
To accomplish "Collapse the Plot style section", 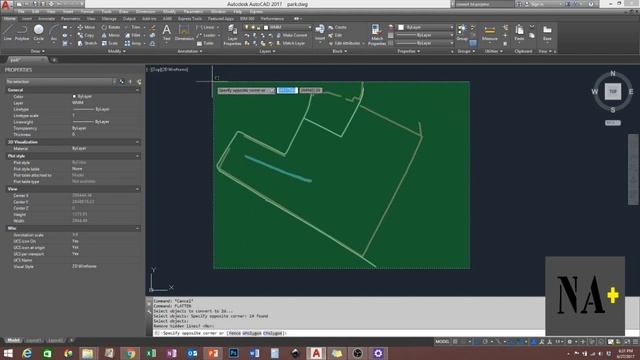I will pyautogui.click(x=137, y=156).
